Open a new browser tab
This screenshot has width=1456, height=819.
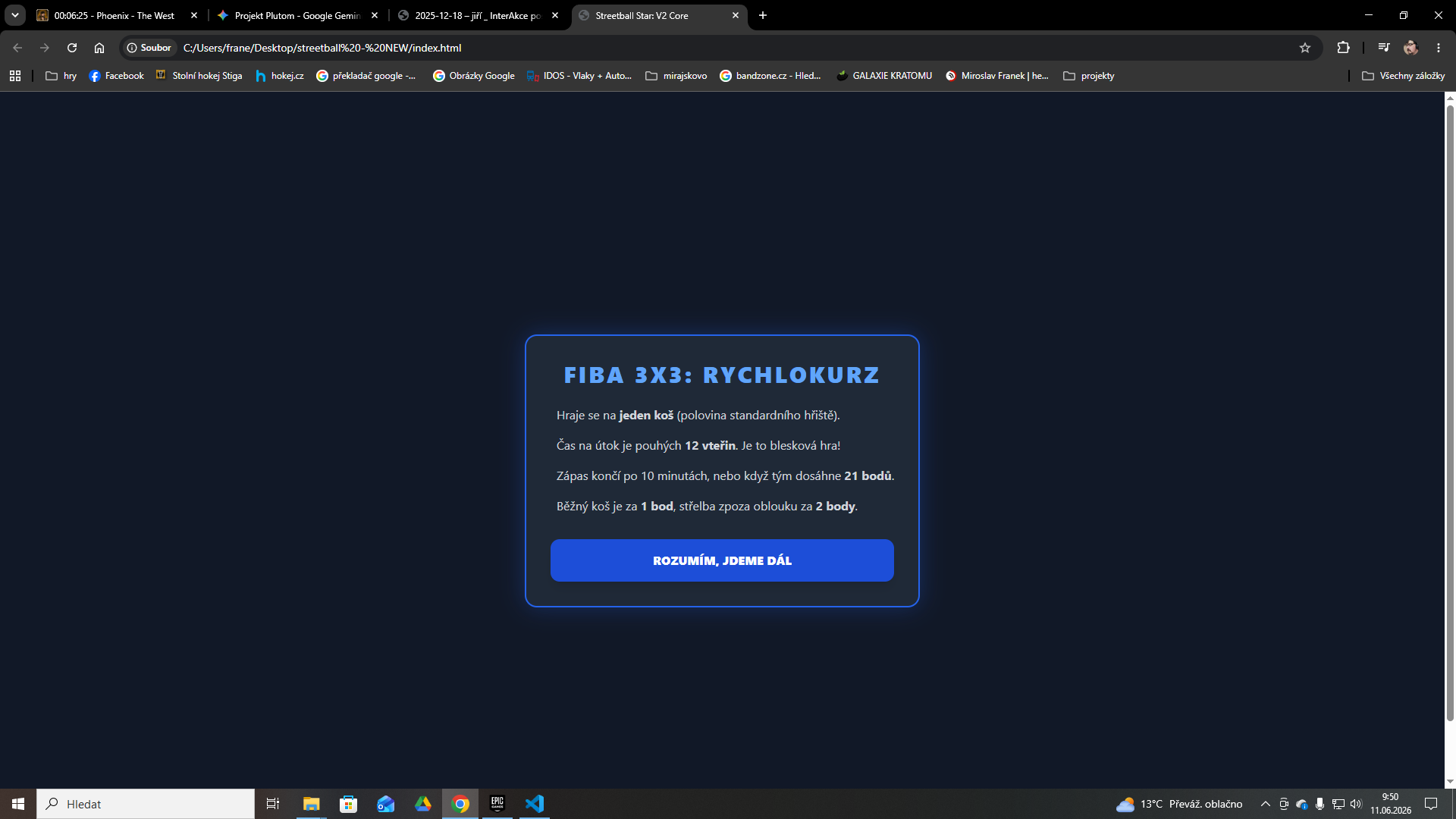pyautogui.click(x=763, y=15)
